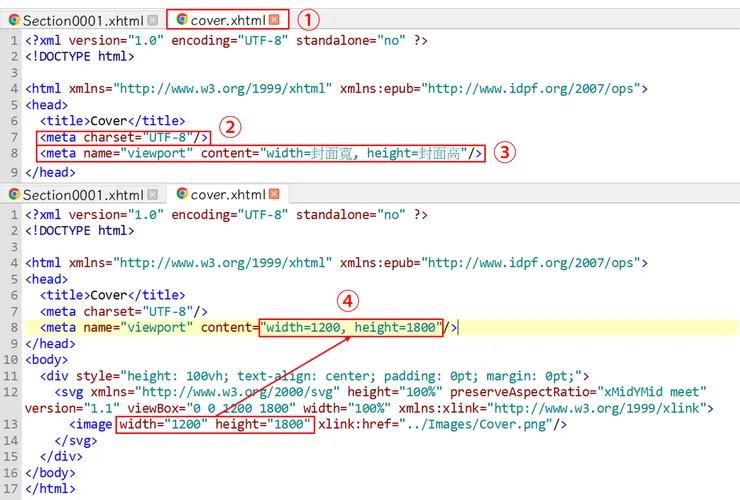740x500 pixels.
Task: Close cover.xhtml tab in upper editor
Action: [x=274, y=19]
